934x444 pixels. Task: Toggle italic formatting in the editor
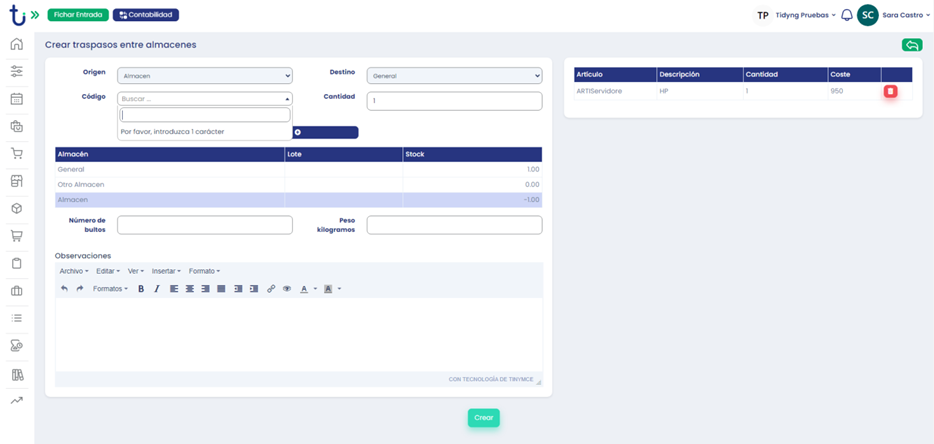pos(157,289)
